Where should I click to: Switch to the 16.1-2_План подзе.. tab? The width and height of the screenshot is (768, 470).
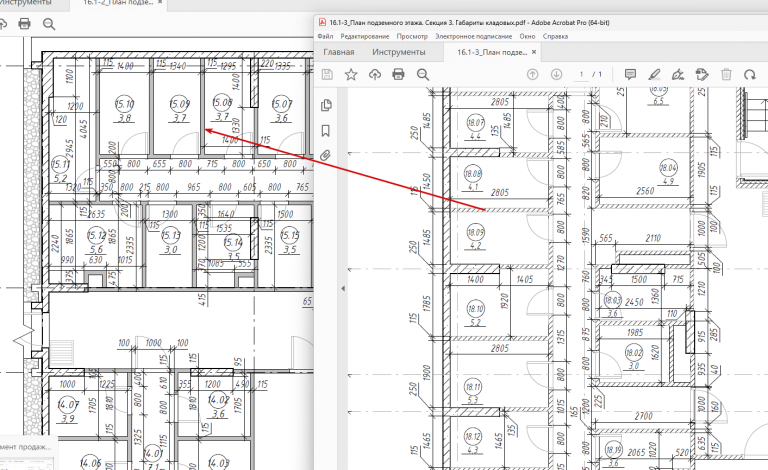tap(118, 3)
